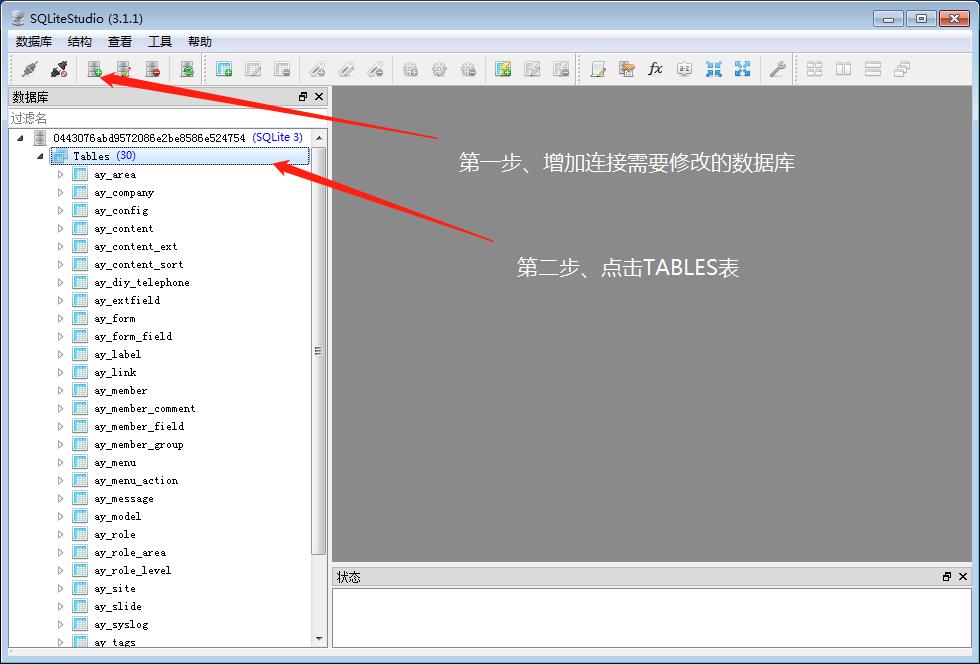Expand the ay_area table node
The image size is (980, 664).
(61, 174)
